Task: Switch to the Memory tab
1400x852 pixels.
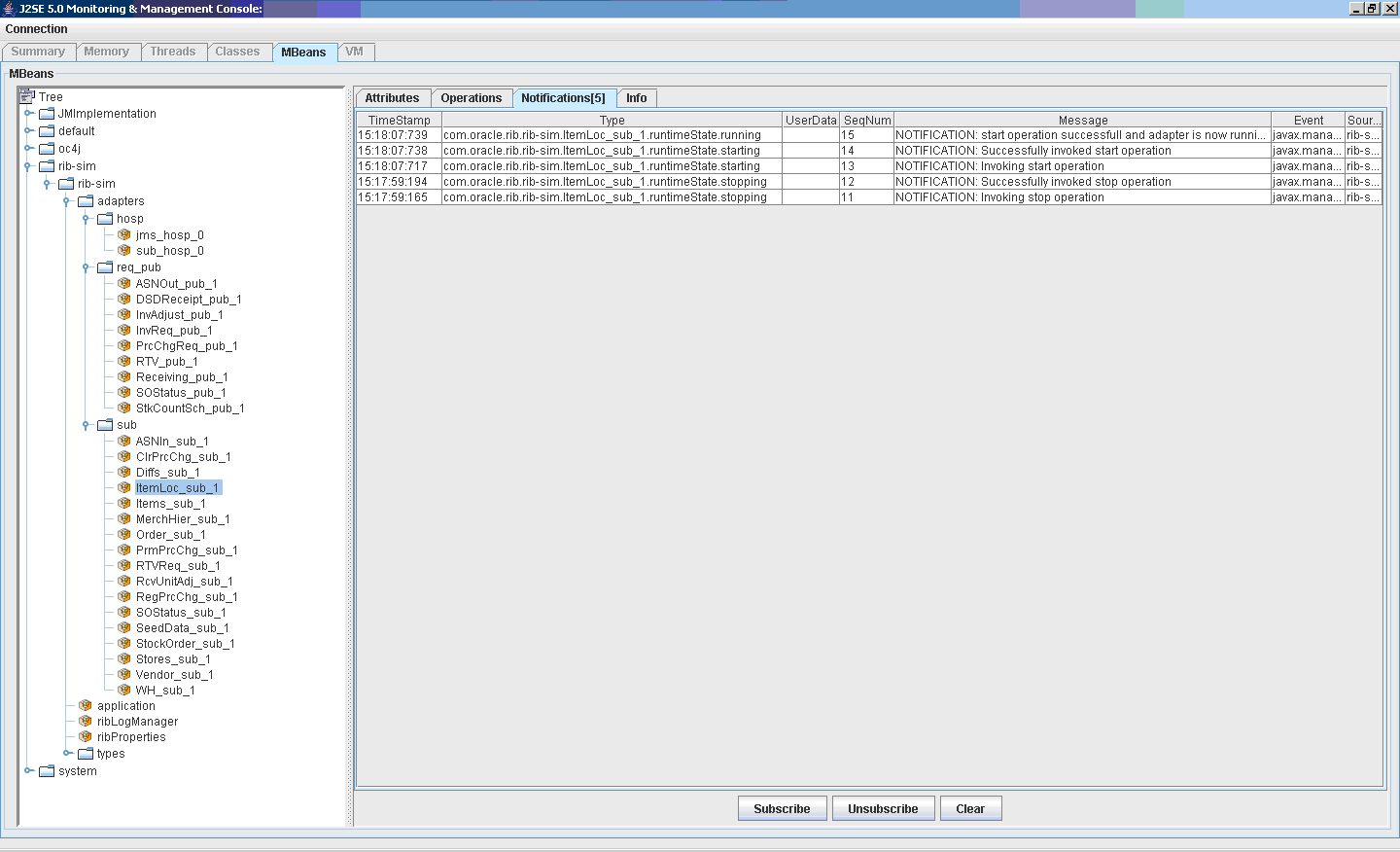Action: coord(106,52)
